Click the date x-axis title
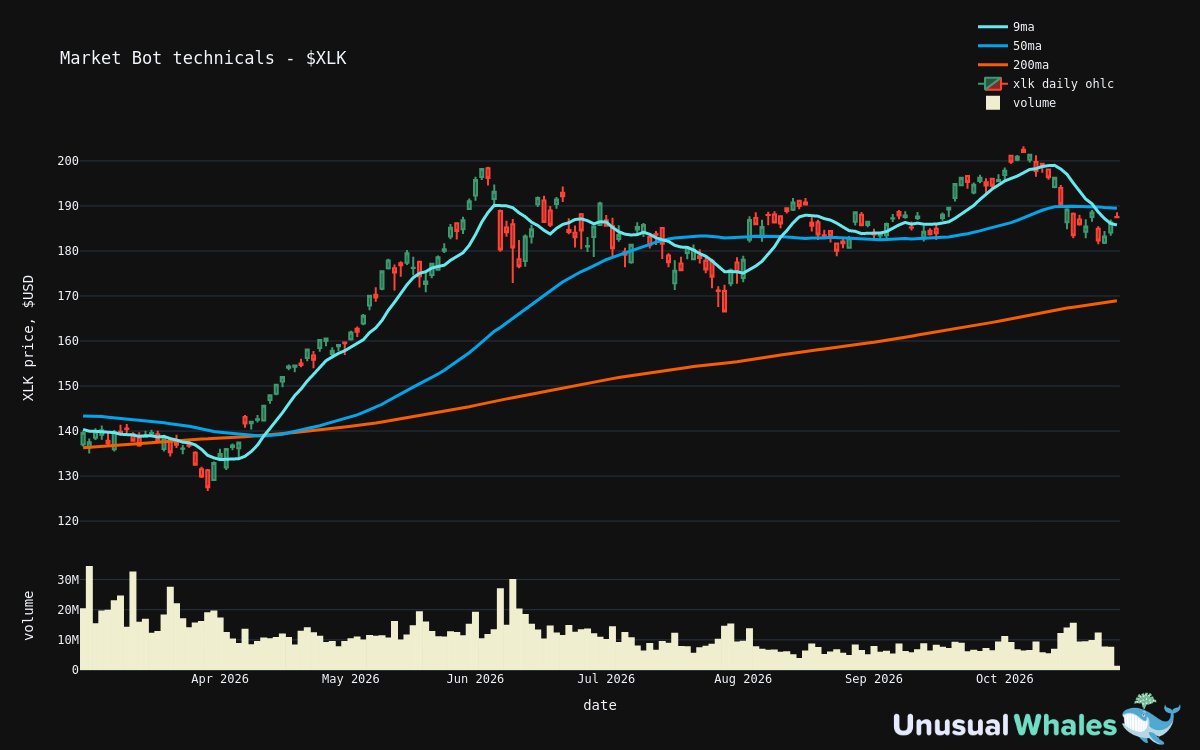Image resolution: width=1200 pixels, height=750 pixels. [x=600, y=705]
